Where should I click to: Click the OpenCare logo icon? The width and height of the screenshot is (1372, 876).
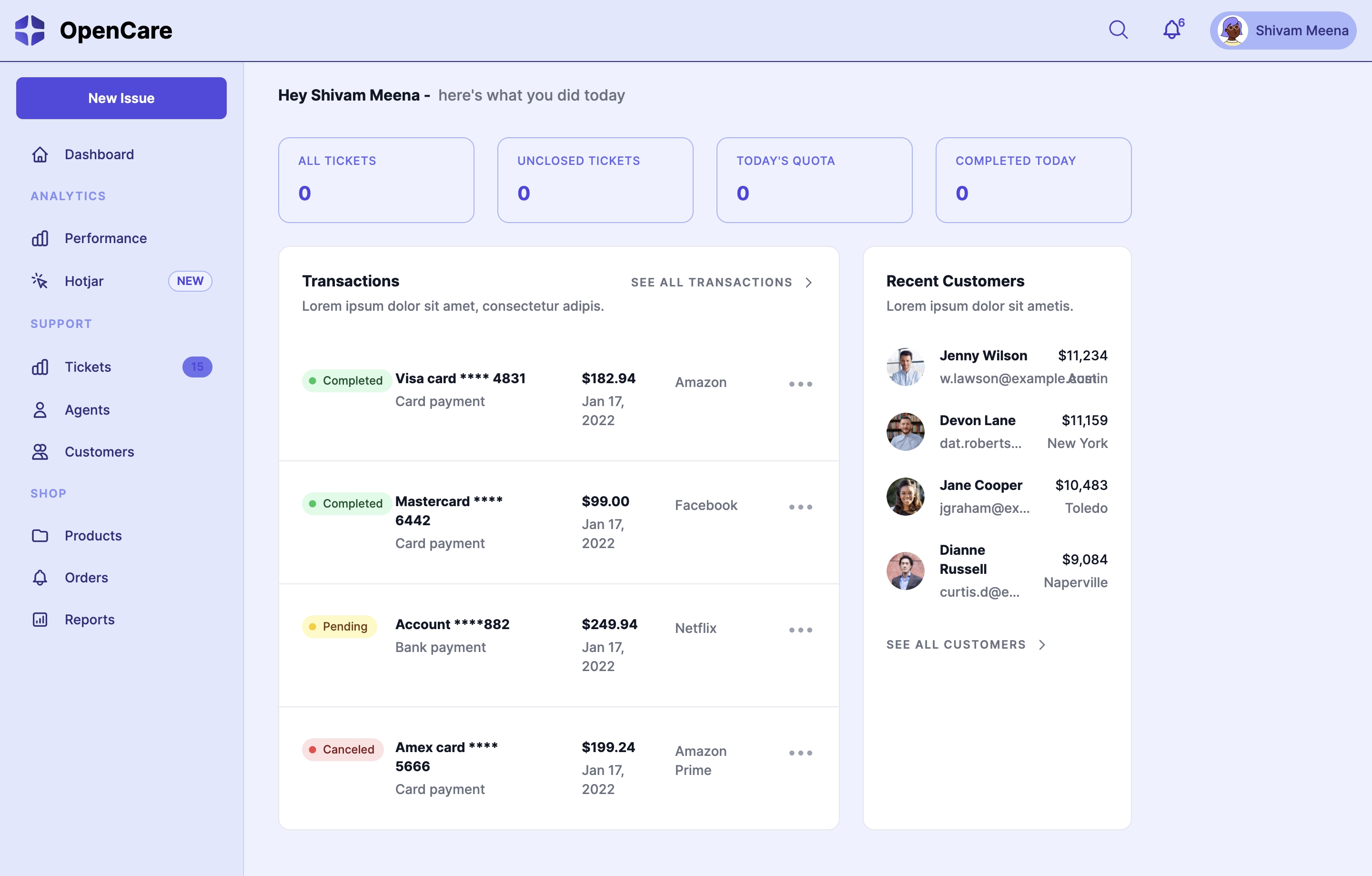[30, 30]
